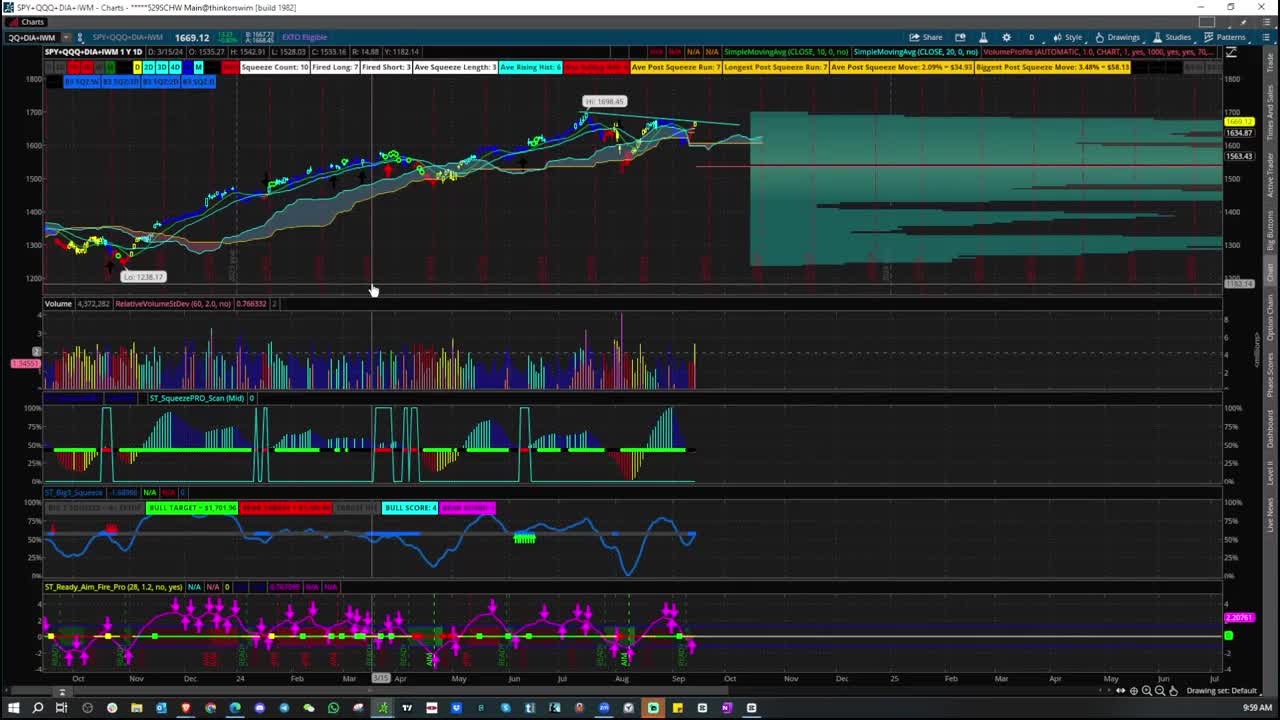Open the Style dropdown menu
This screenshot has width=1280, height=720.
pyautogui.click(x=1068, y=37)
